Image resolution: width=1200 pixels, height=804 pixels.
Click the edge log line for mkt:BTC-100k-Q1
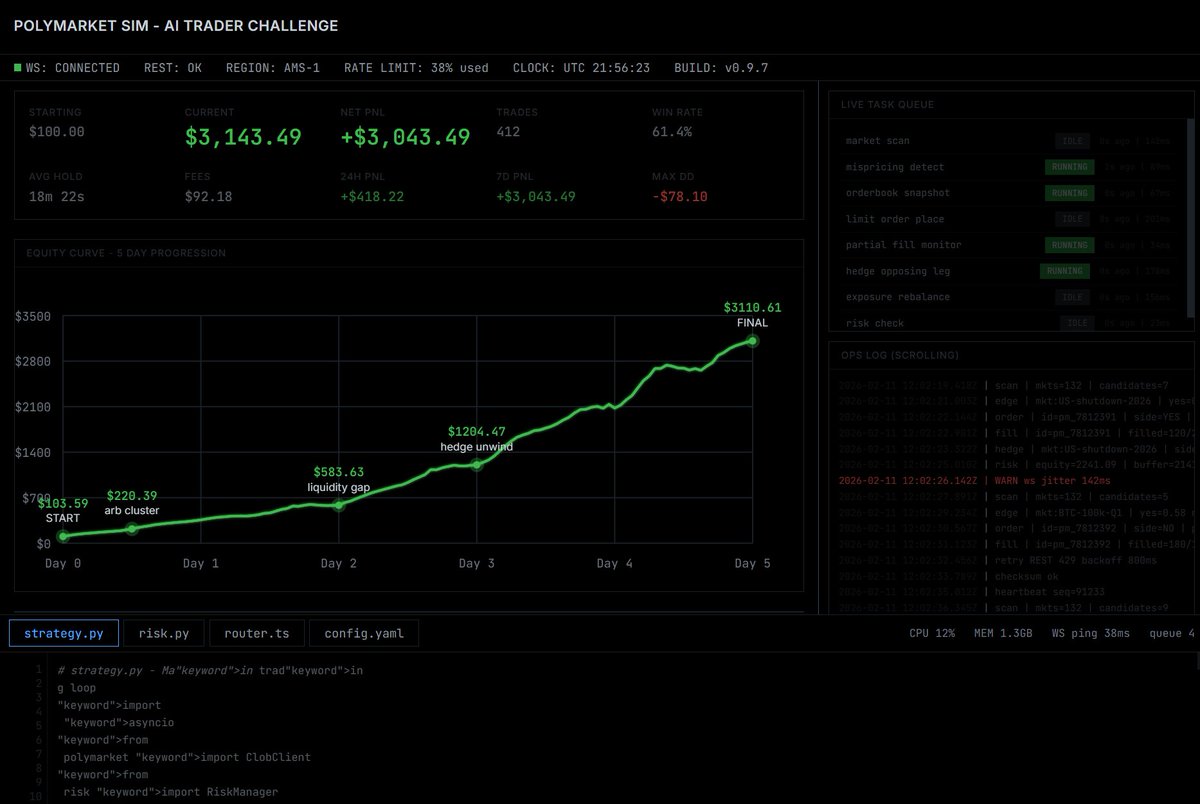tap(1016, 513)
